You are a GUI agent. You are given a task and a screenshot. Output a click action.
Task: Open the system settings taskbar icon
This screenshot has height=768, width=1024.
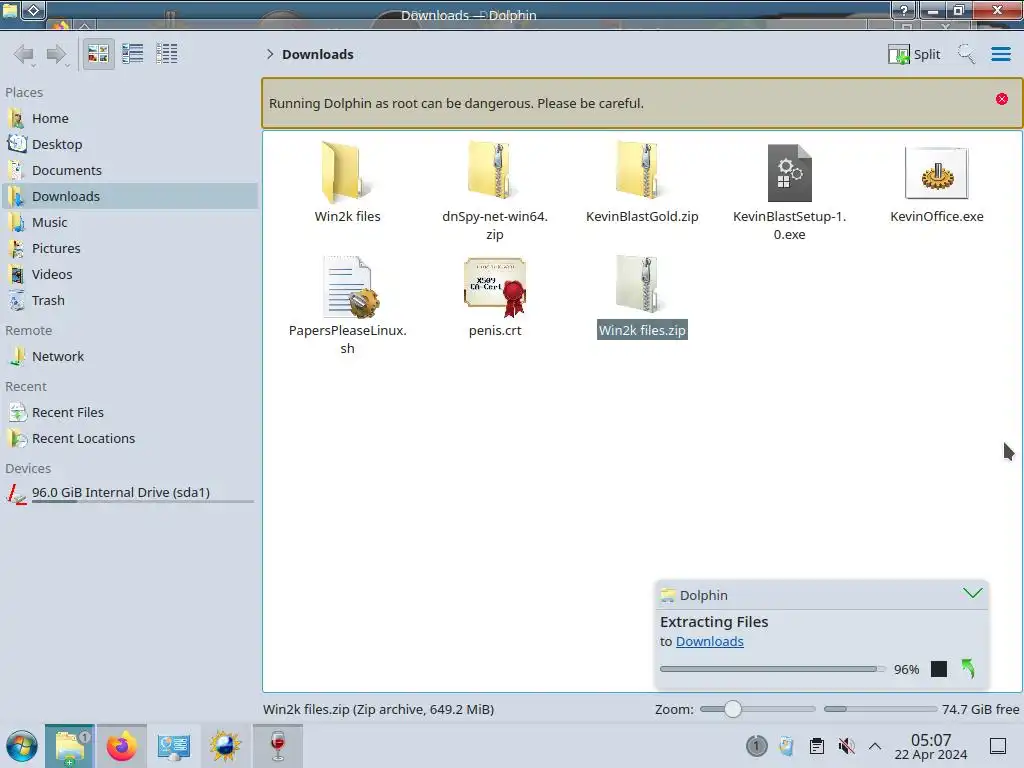(x=173, y=746)
